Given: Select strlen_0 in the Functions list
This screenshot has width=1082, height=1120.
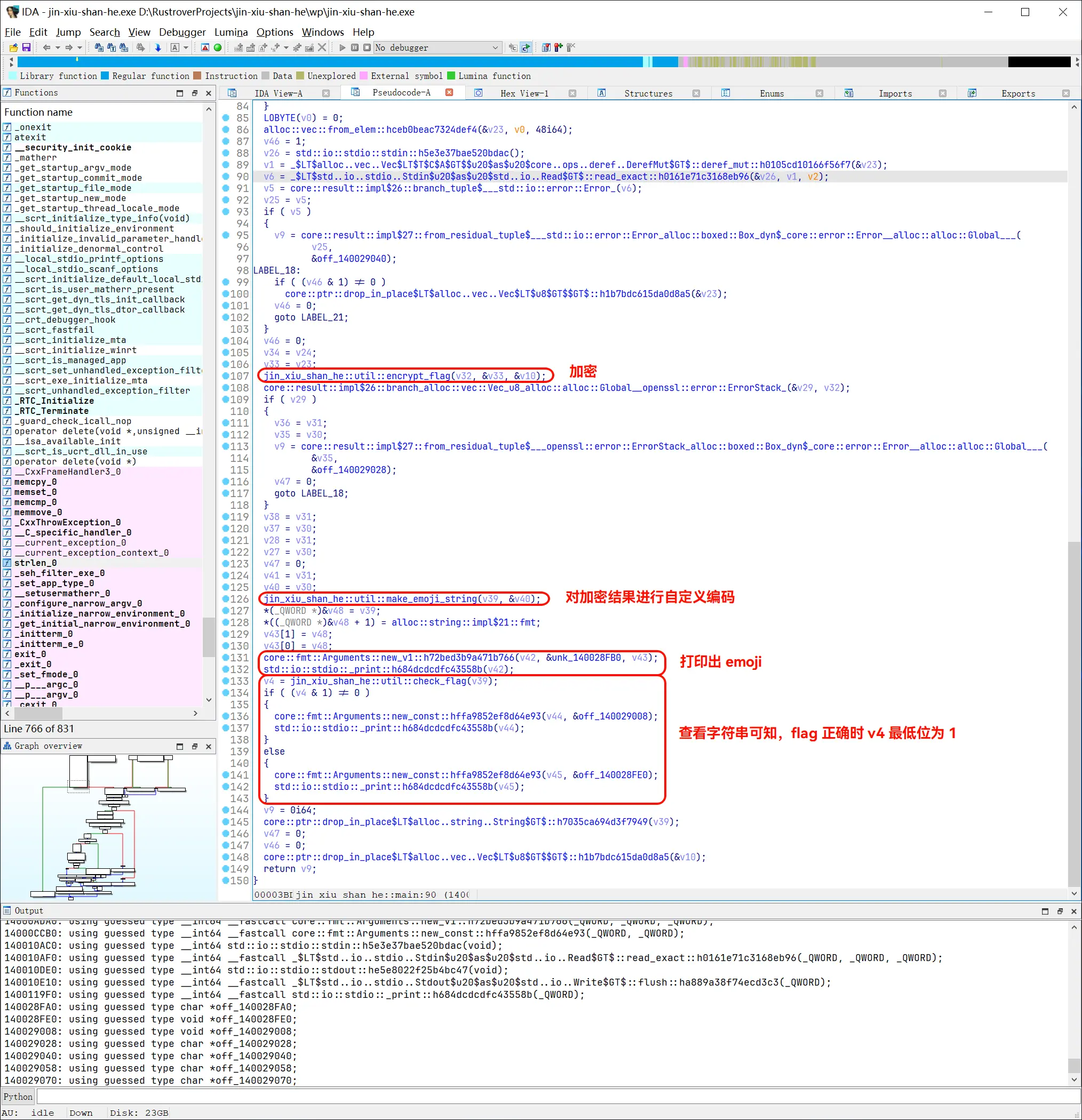Looking at the screenshot, I should pyautogui.click(x=35, y=563).
